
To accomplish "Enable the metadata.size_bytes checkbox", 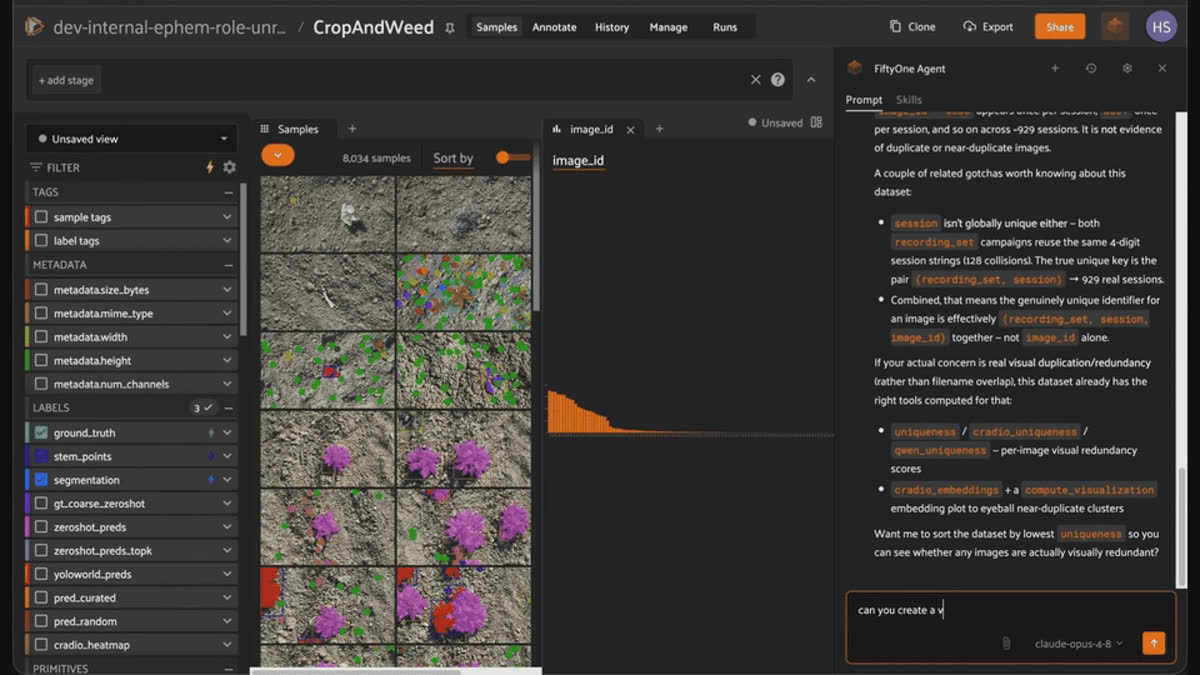I will (41, 290).
